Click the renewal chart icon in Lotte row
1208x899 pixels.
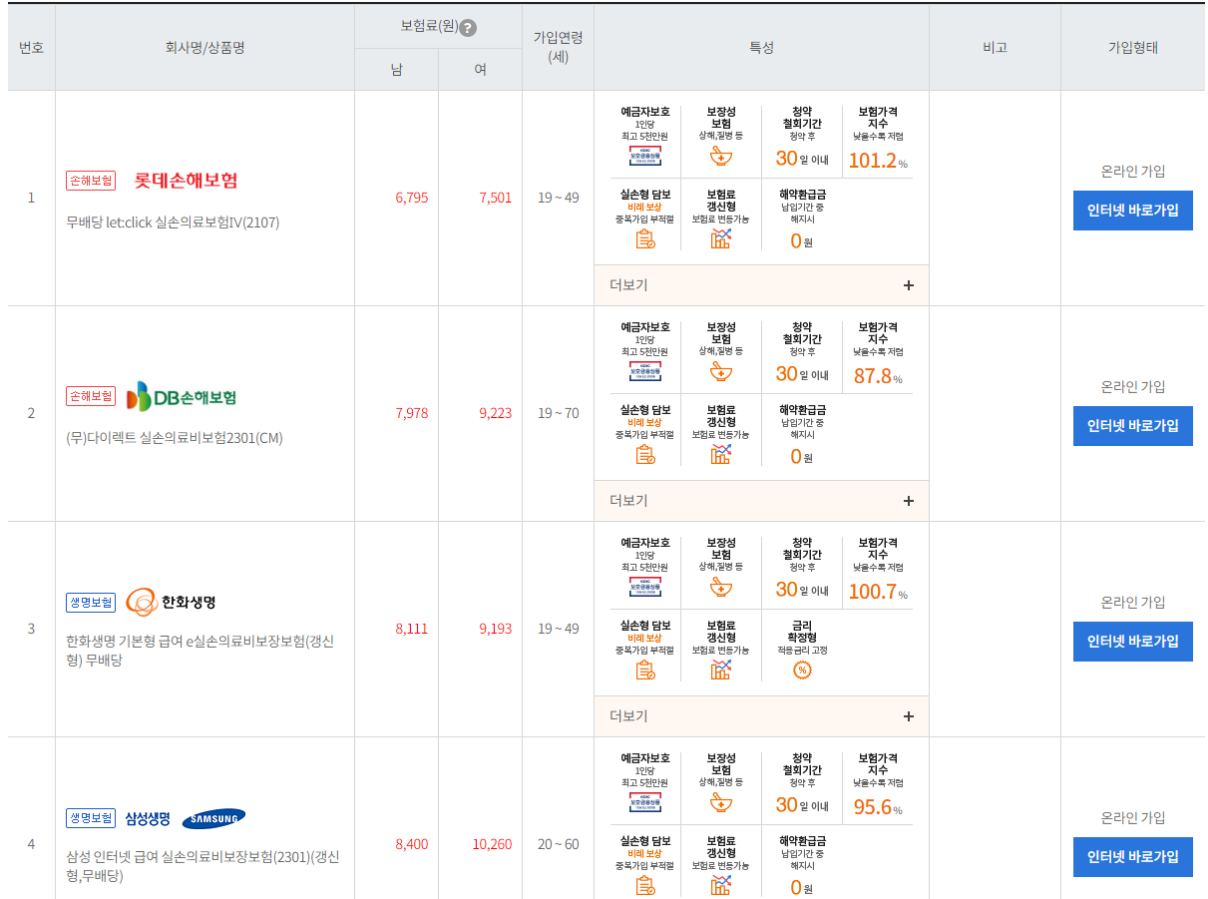[721, 238]
